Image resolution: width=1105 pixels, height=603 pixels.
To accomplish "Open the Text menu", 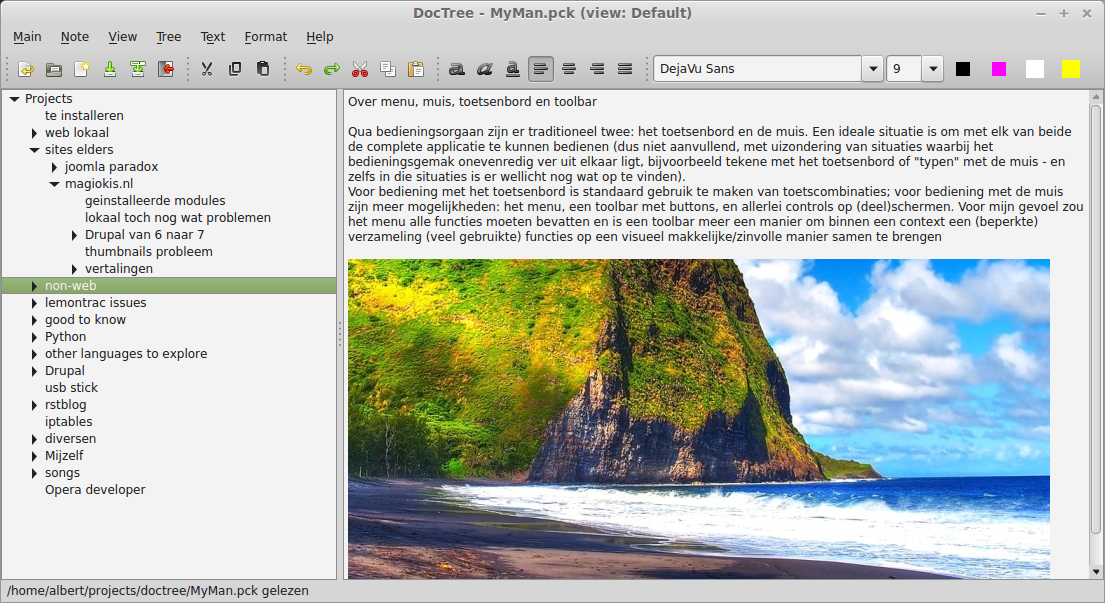I will click(213, 37).
